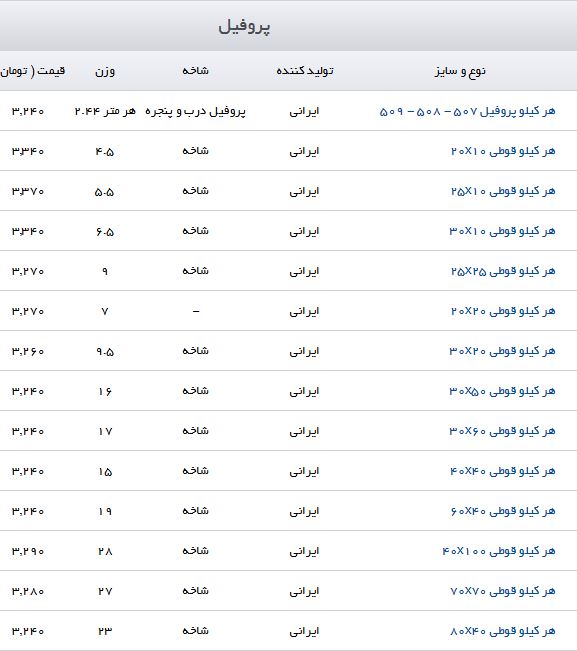Click the dash in the ۲۰X۲۰ row

pos(196,311)
